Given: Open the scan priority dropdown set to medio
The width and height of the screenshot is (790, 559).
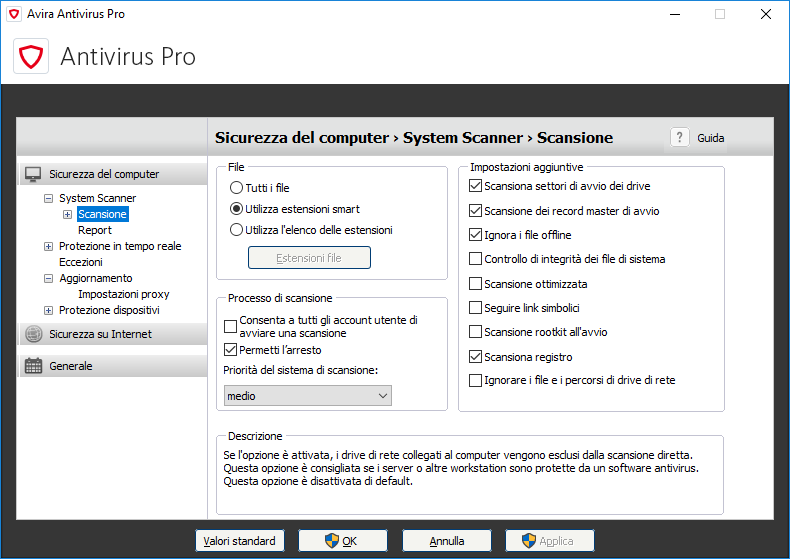Looking at the screenshot, I should [x=307, y=396].
